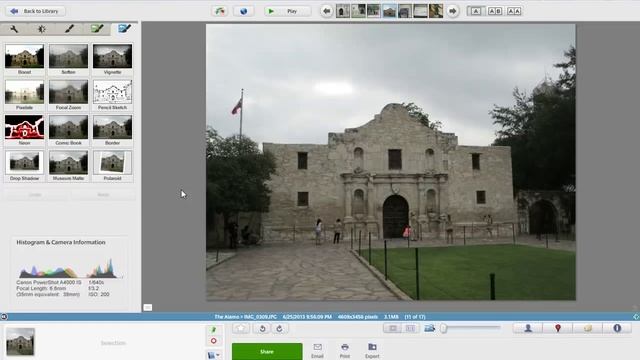Export the photo

point(372,351)
